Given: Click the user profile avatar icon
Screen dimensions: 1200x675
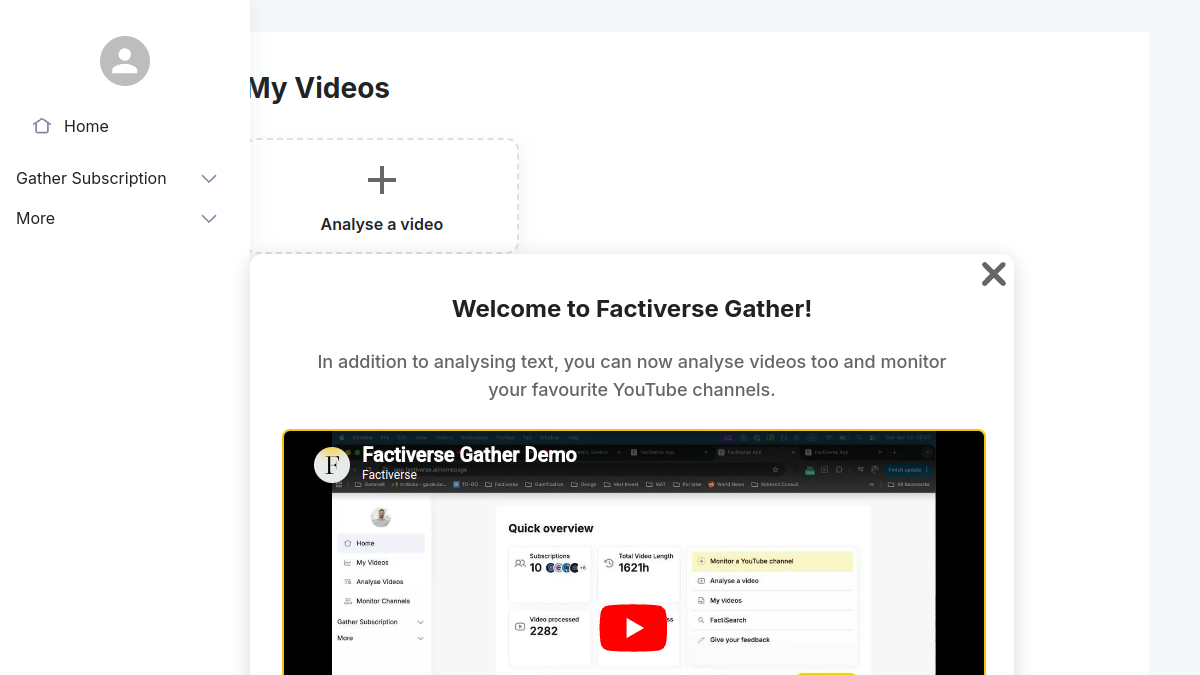Looking at the screenshot, I should point(125,61).
